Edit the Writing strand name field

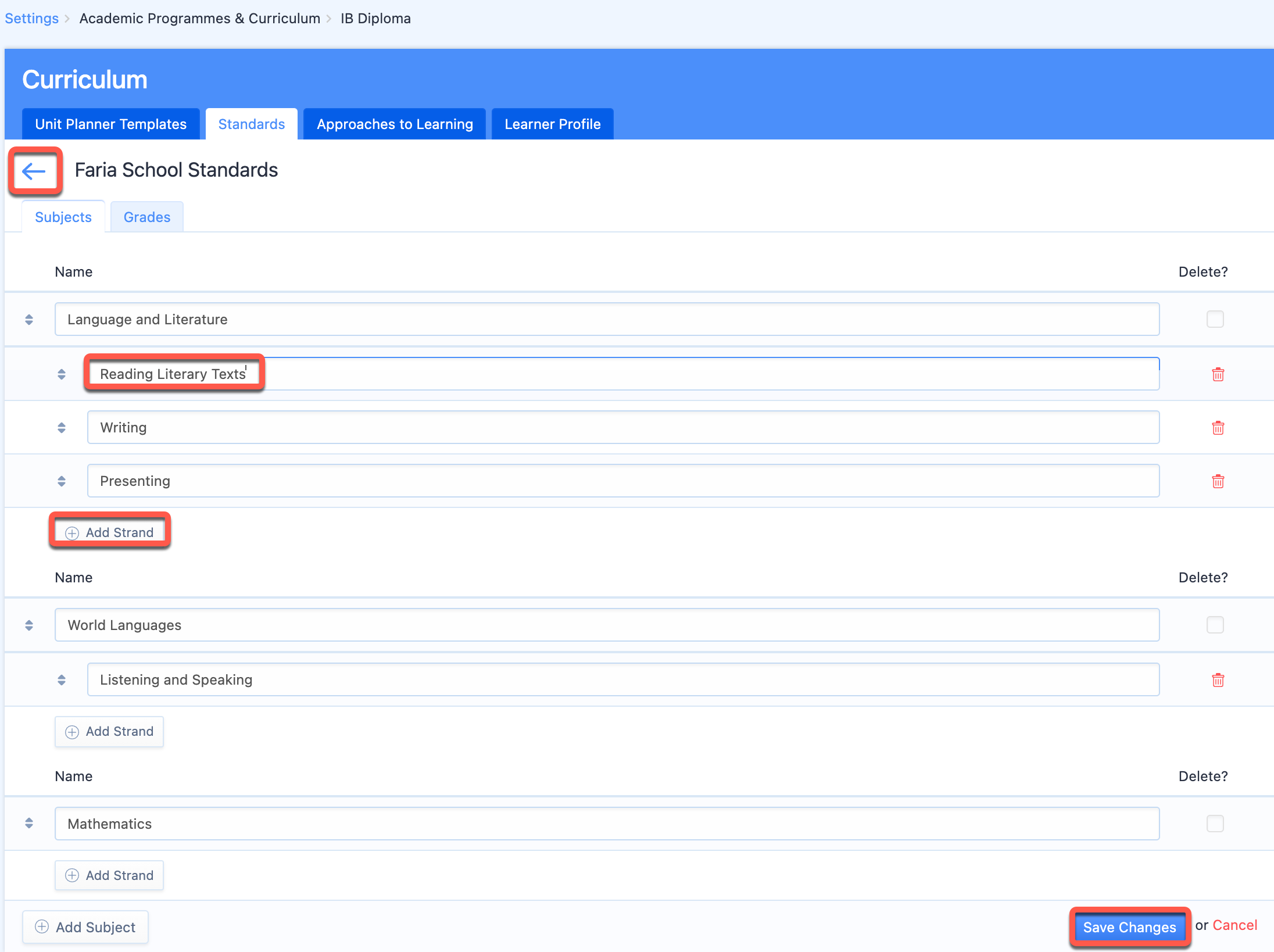click(624, 427)
